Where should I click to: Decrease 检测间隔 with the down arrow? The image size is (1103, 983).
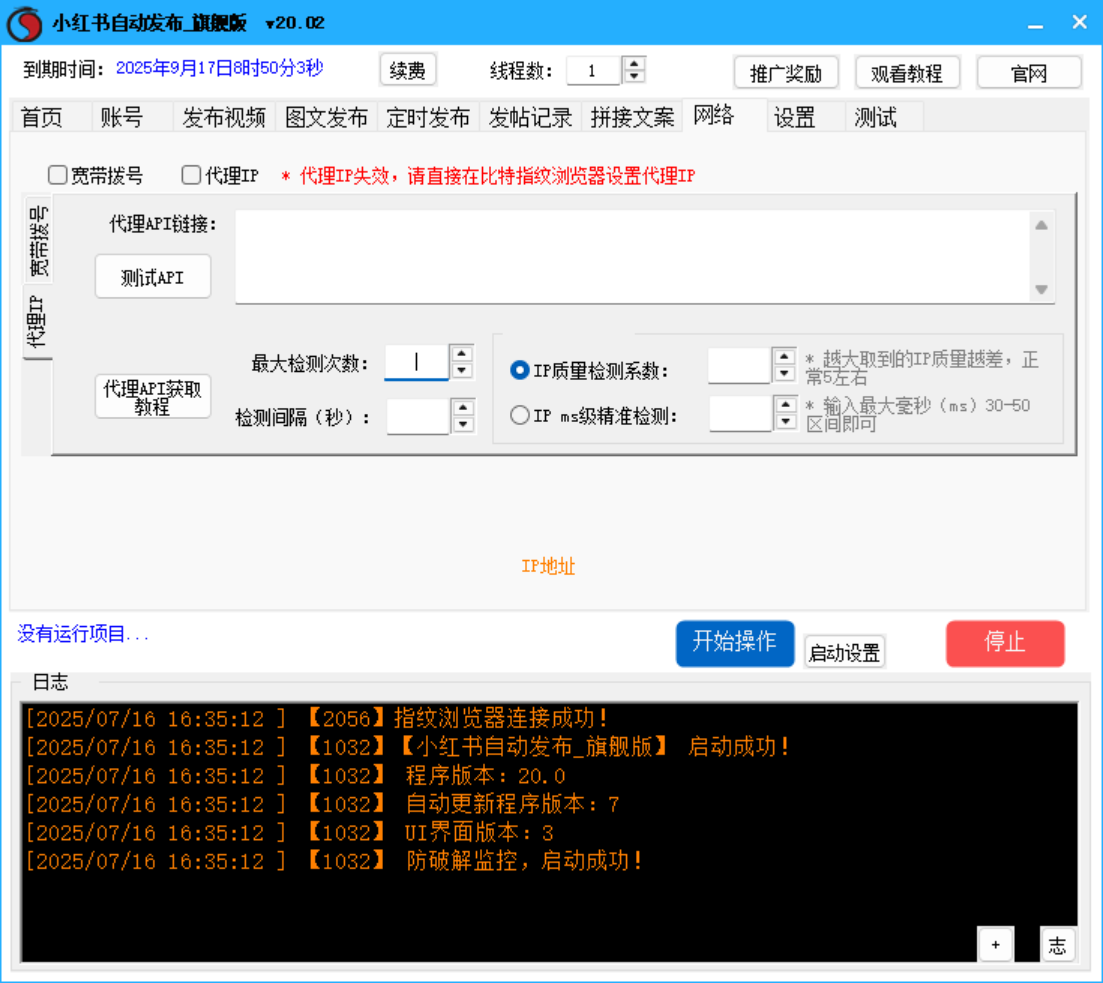click(x=463, y=424)
